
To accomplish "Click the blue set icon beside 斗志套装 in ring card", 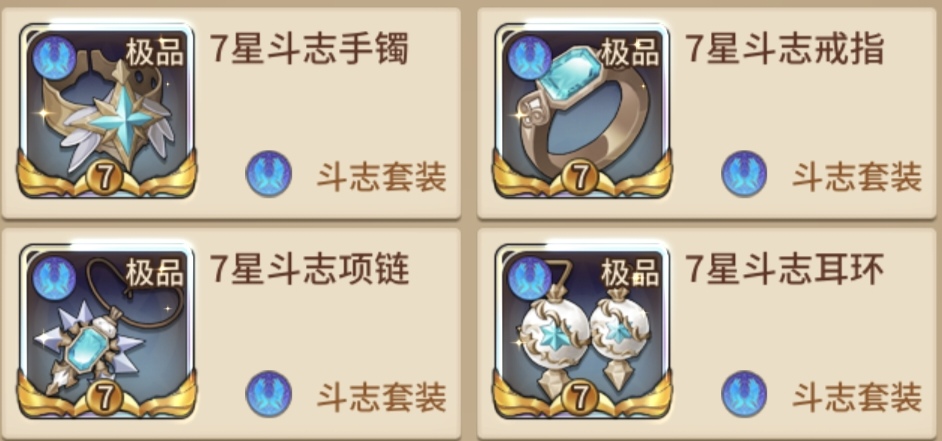I will [x=744, y=174].
